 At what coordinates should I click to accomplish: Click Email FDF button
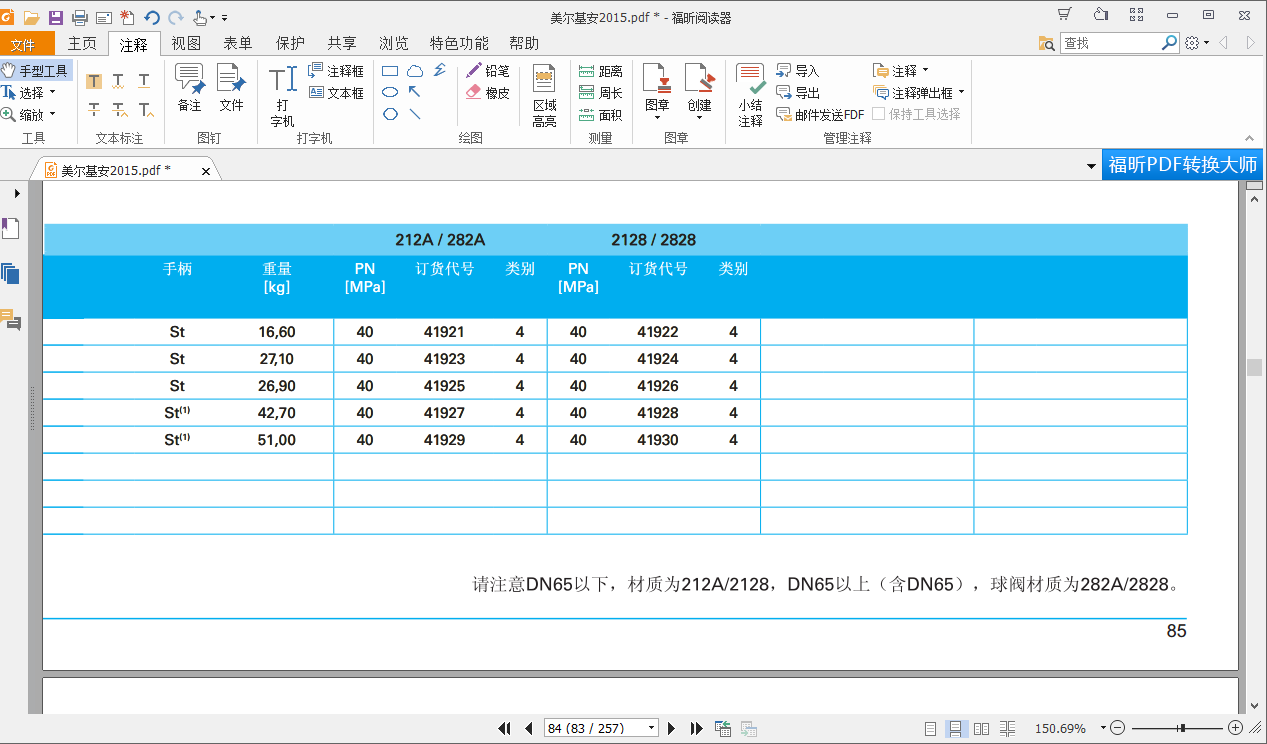pyautogui.click(x=820, y=115)
